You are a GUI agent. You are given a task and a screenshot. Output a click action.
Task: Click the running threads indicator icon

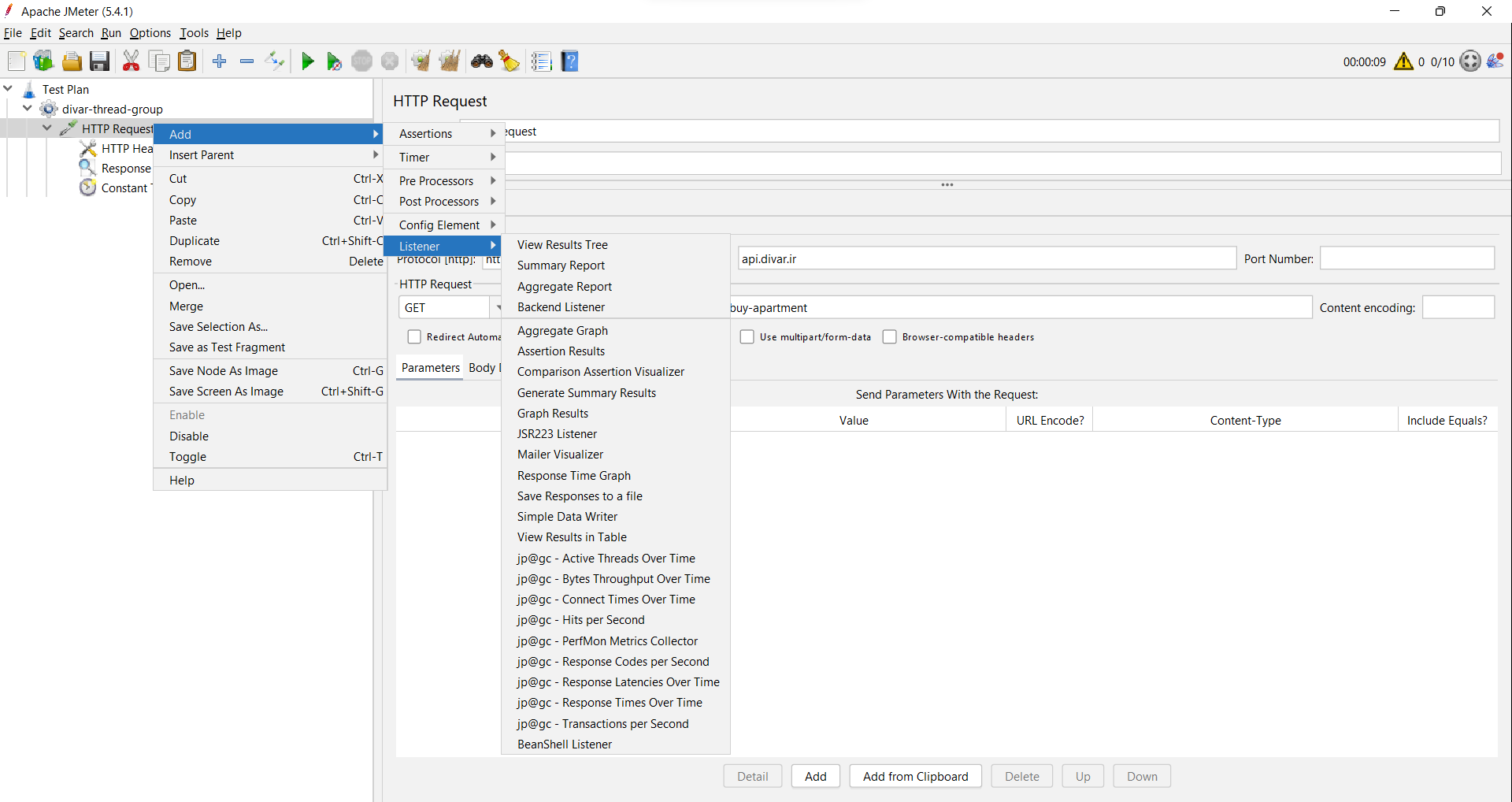1470,61
